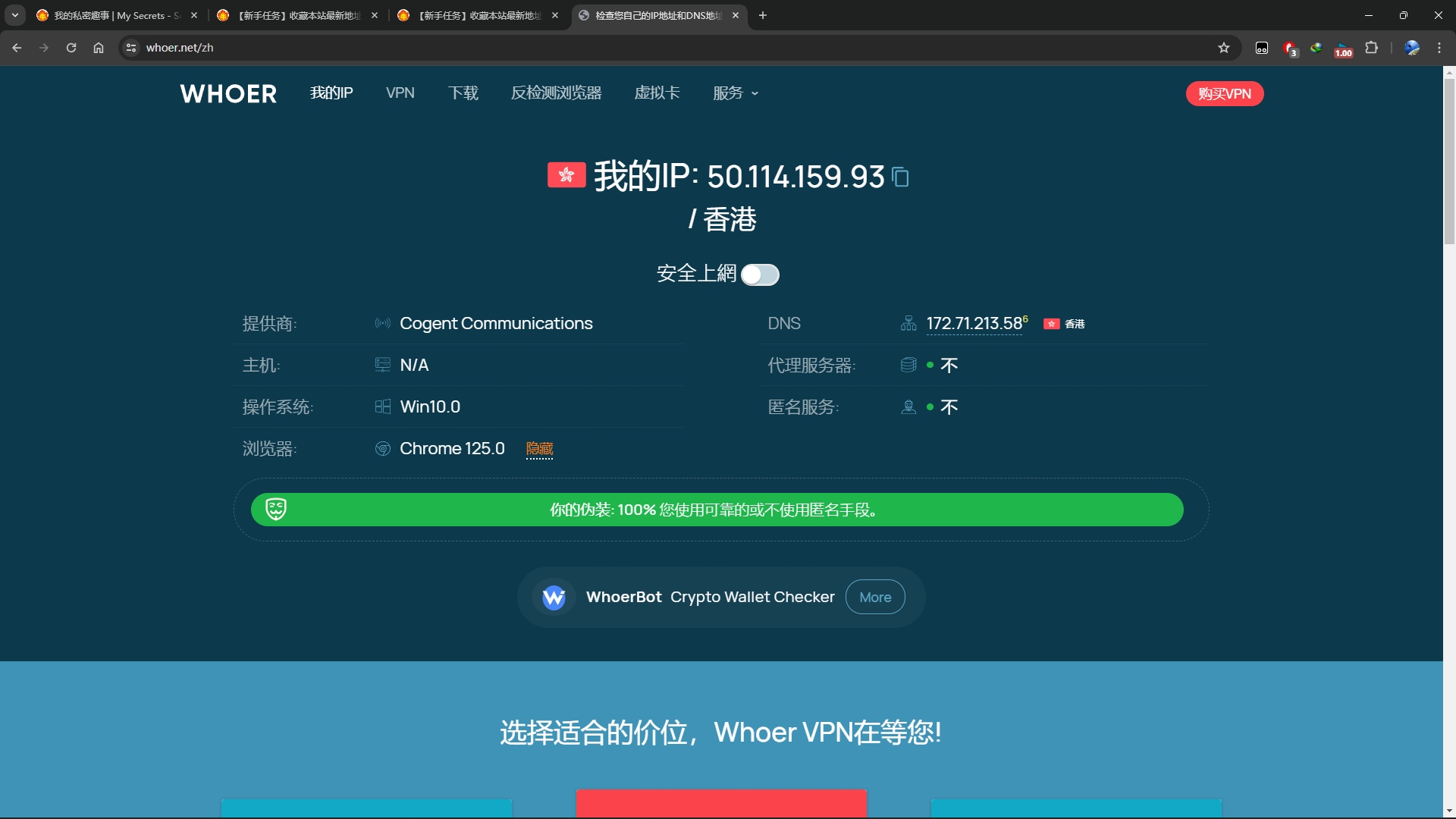Image resolution: width=1456 pixels, height=819 pixels.
Task: Close the My Secrets tab
Action: [x=194, y=15]
